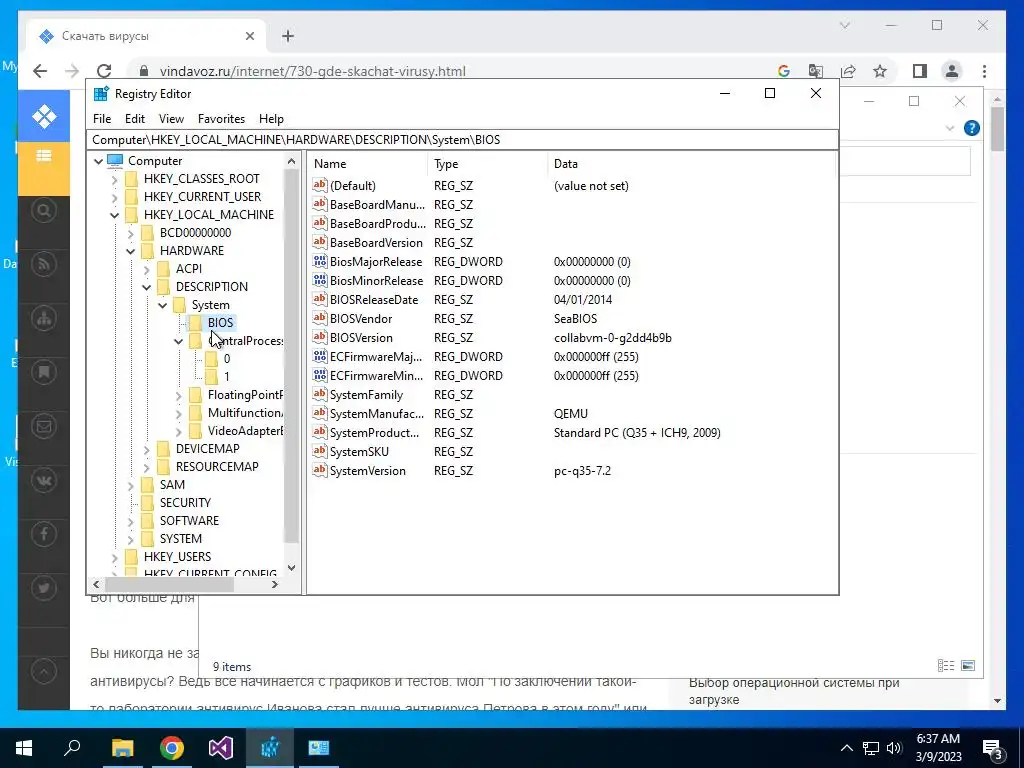1024x768 pixels.
Task: Switch to the Скачать вирусы browser tab
Action: tap(147, 36)
